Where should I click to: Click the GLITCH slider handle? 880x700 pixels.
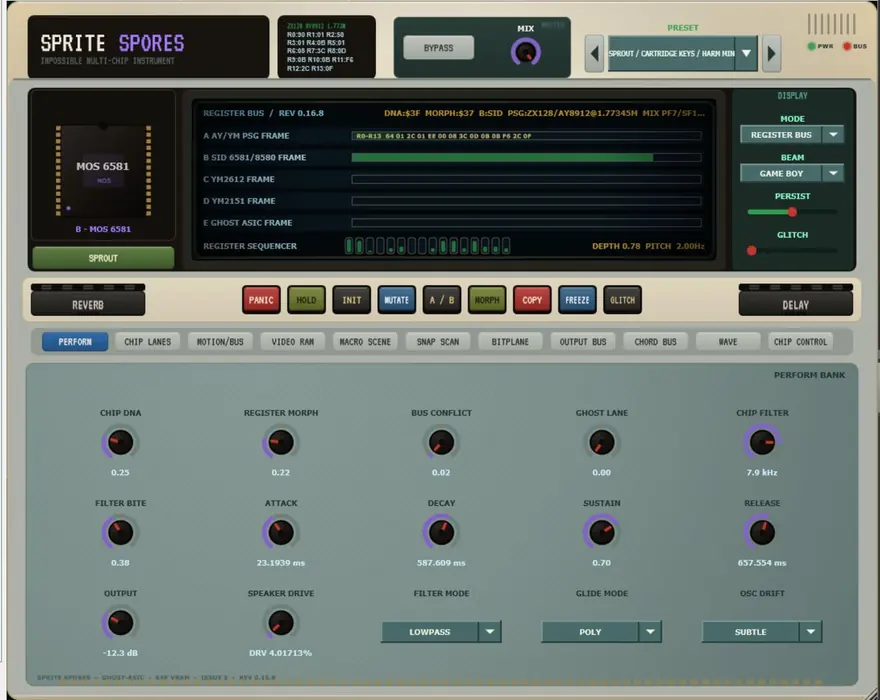752,251
